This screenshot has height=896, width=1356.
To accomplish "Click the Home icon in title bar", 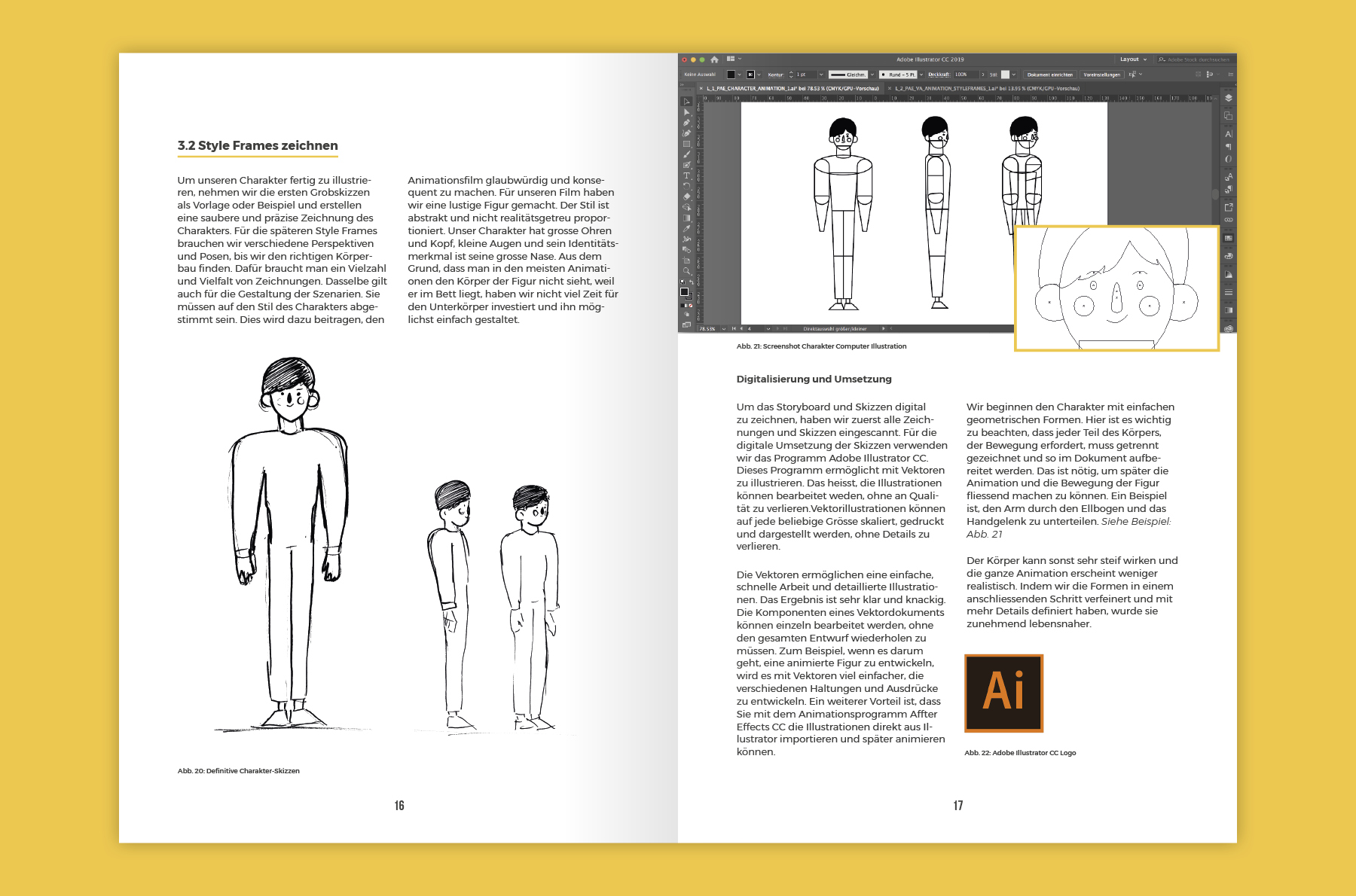I will (x=714, y=59).
